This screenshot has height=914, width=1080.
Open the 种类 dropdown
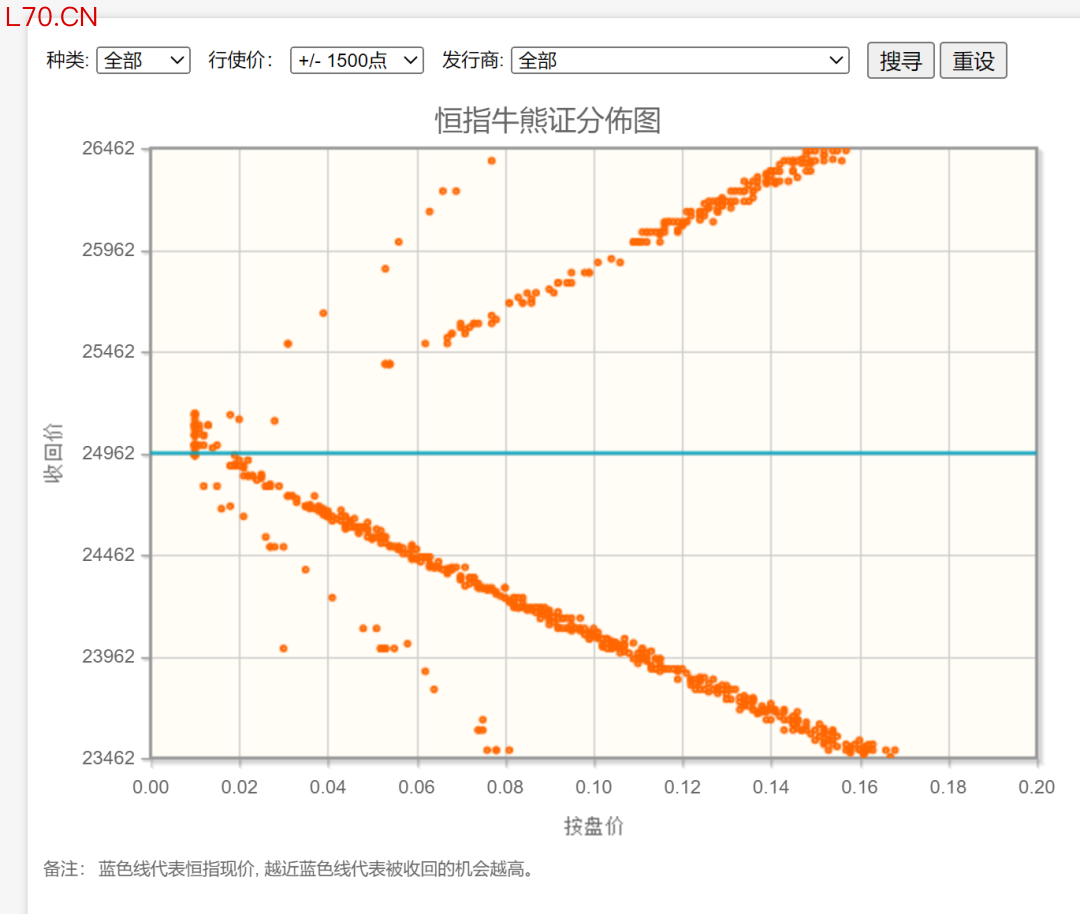(x=143, y=61)
